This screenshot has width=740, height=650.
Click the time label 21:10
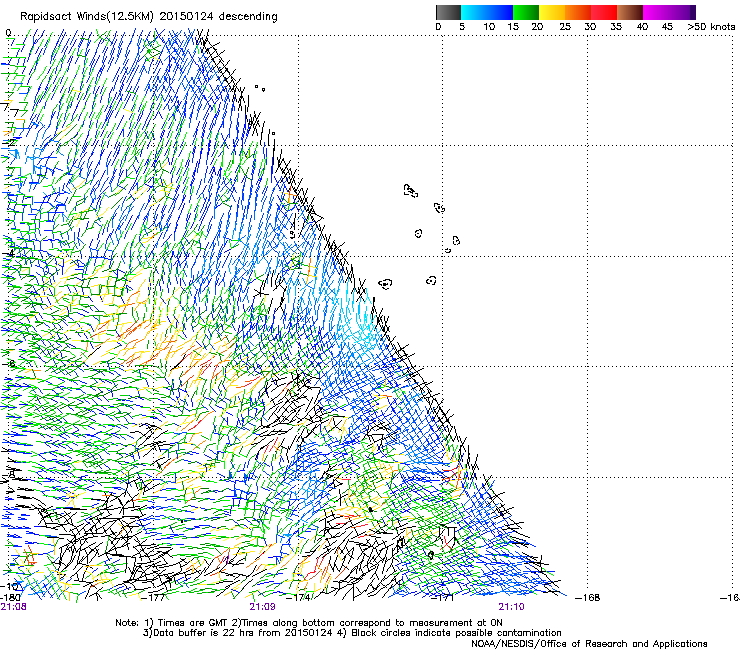tap(512, 607)
